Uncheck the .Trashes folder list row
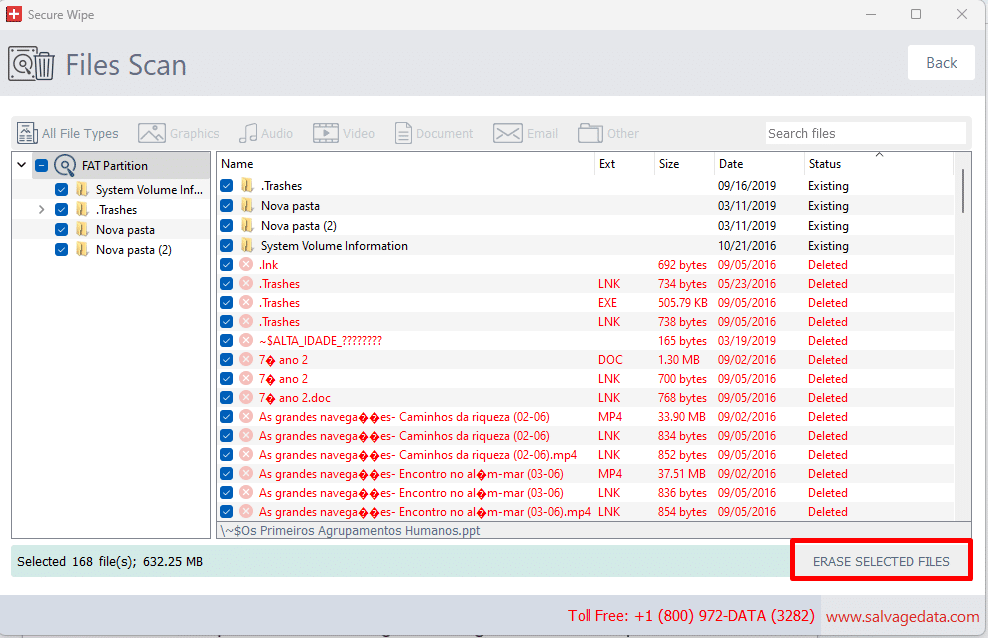 (x=227, y=186)
